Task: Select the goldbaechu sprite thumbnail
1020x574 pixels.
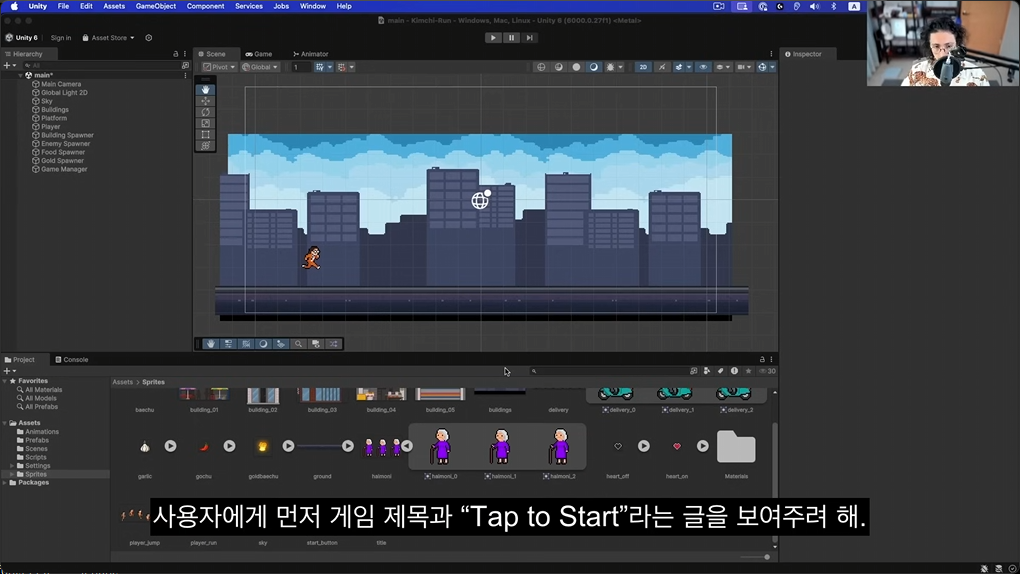Action: pos(263,446)
